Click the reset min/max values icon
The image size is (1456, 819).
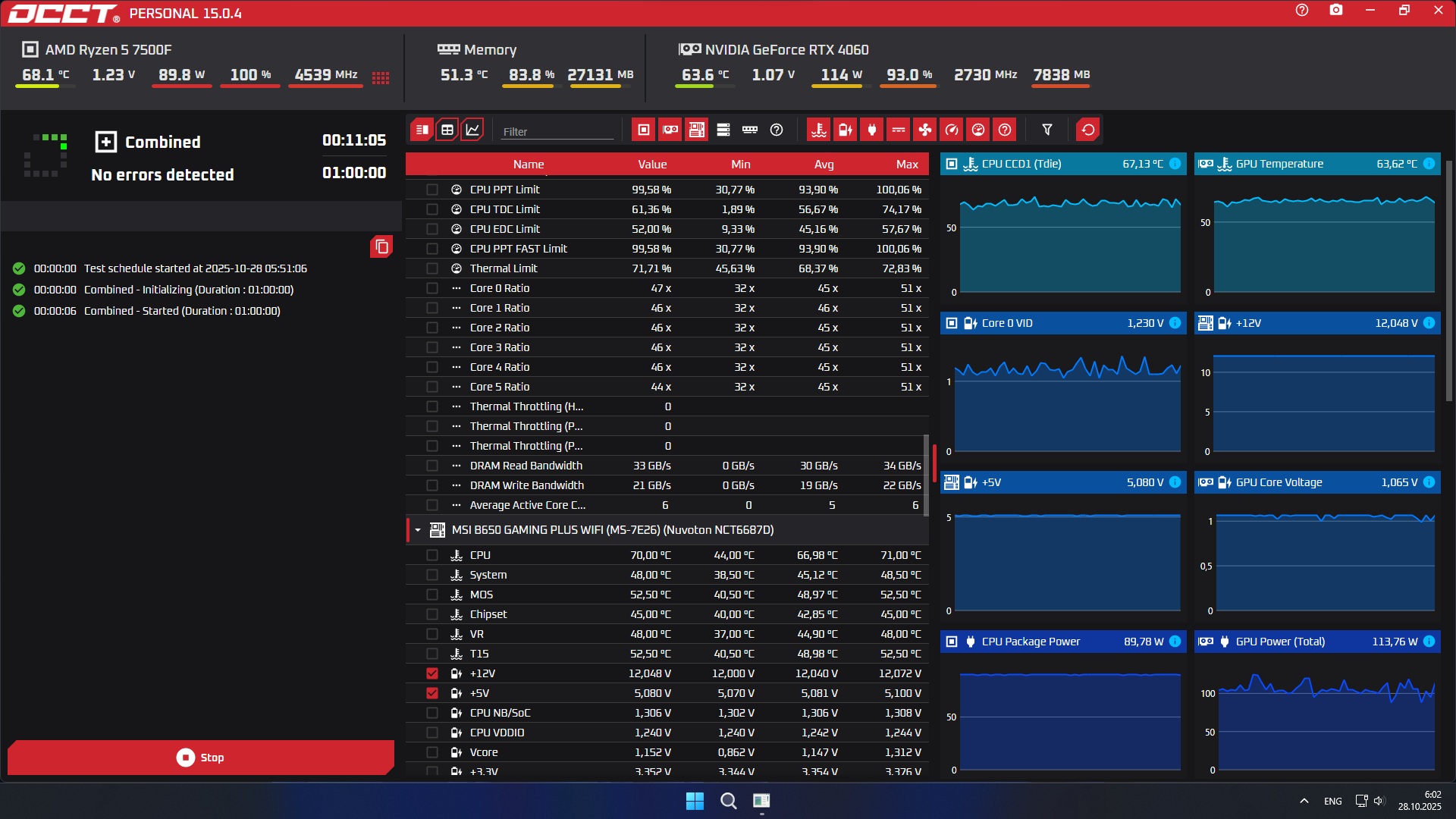1088,130
